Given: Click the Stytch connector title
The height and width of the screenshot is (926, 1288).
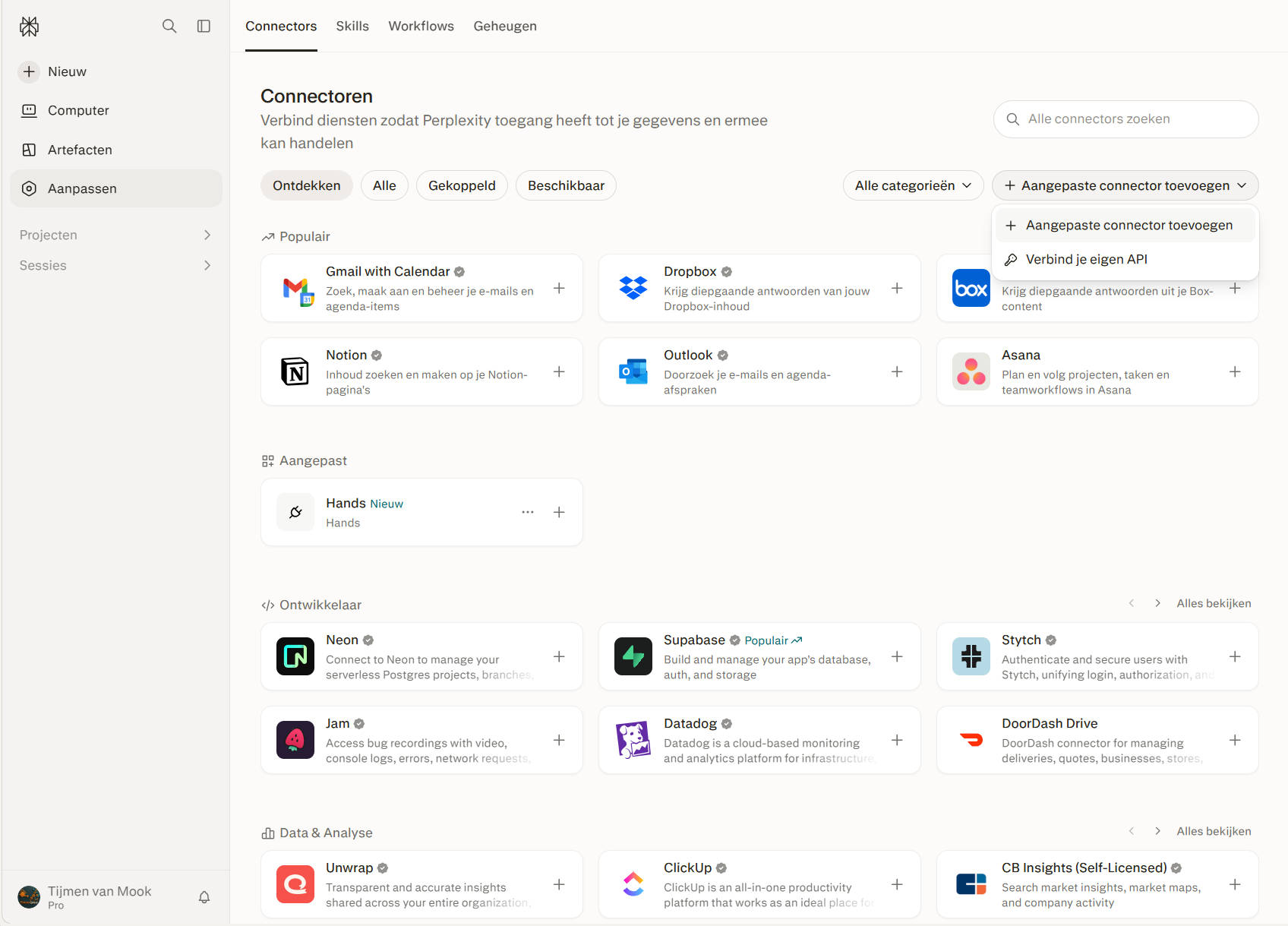Looking at the screenshot, I should (x=1021, y=640).
